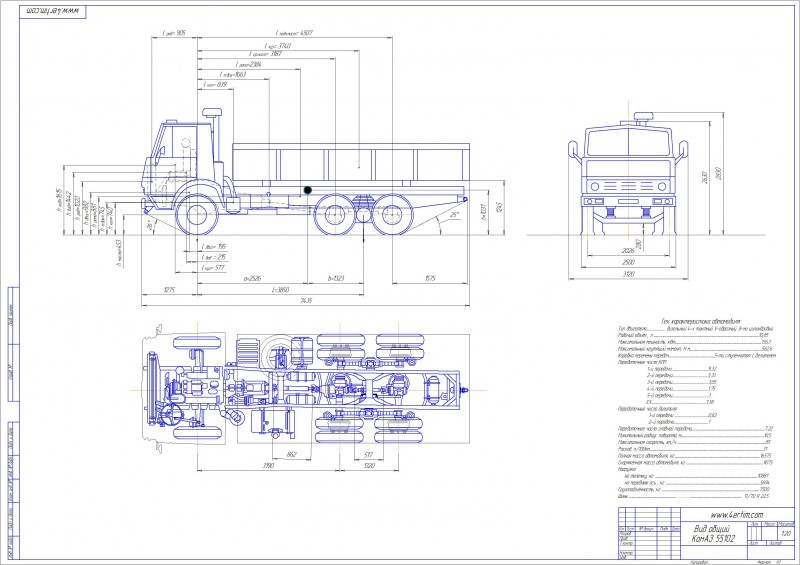Select the front view height dimension 2630
800x565 pixels.
point(705,177)
